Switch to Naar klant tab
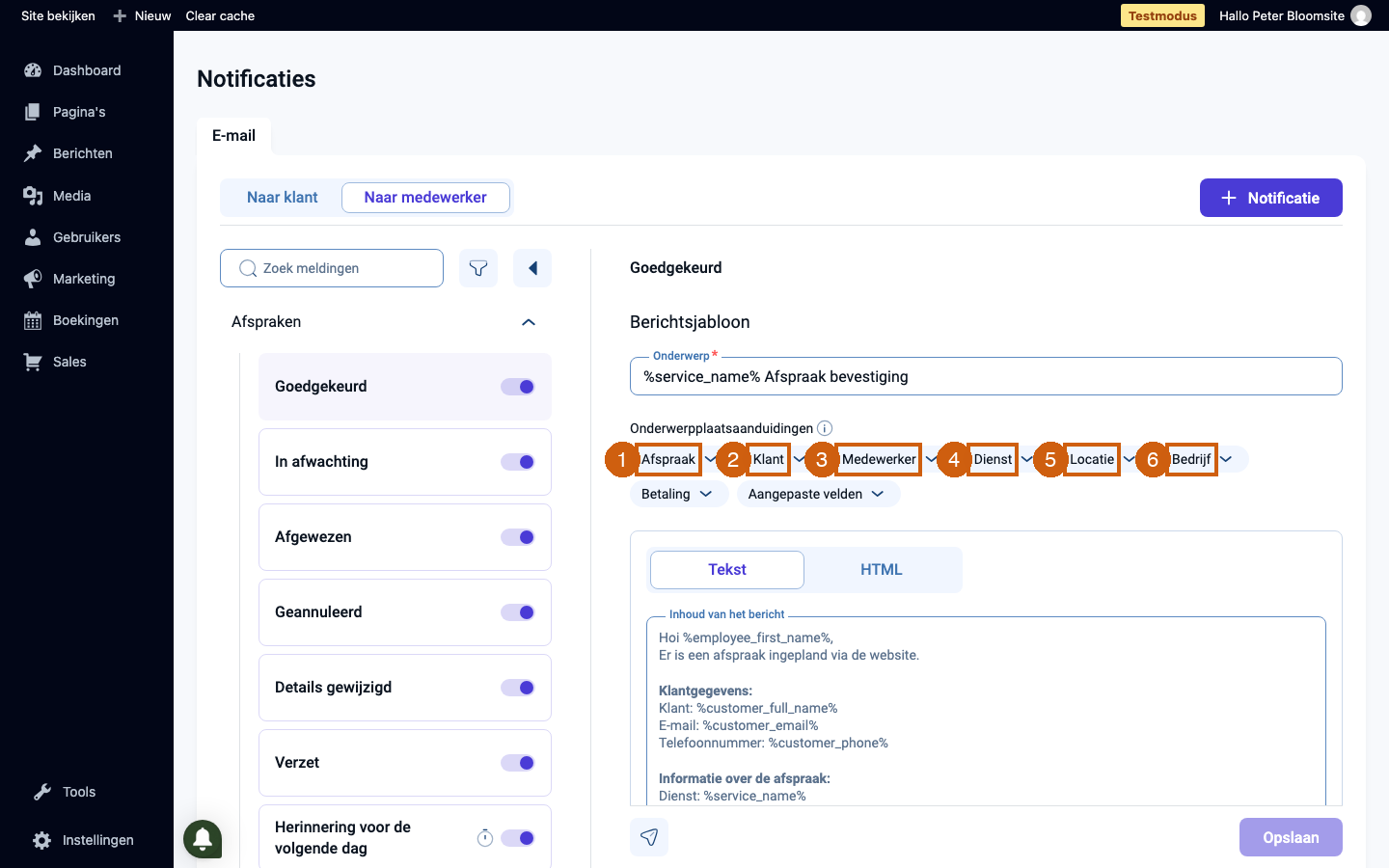Screen dimensions: 1389x868 click(282, 198)
